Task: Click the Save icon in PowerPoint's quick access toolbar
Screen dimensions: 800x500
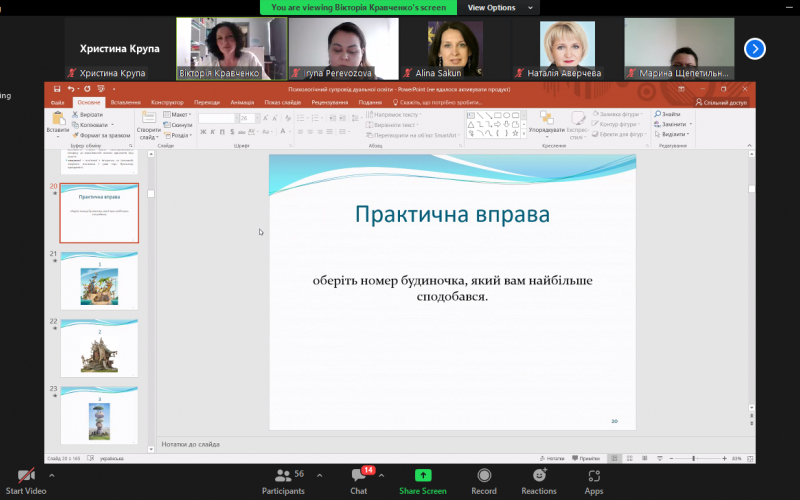Action: click(x=57, y=89)
